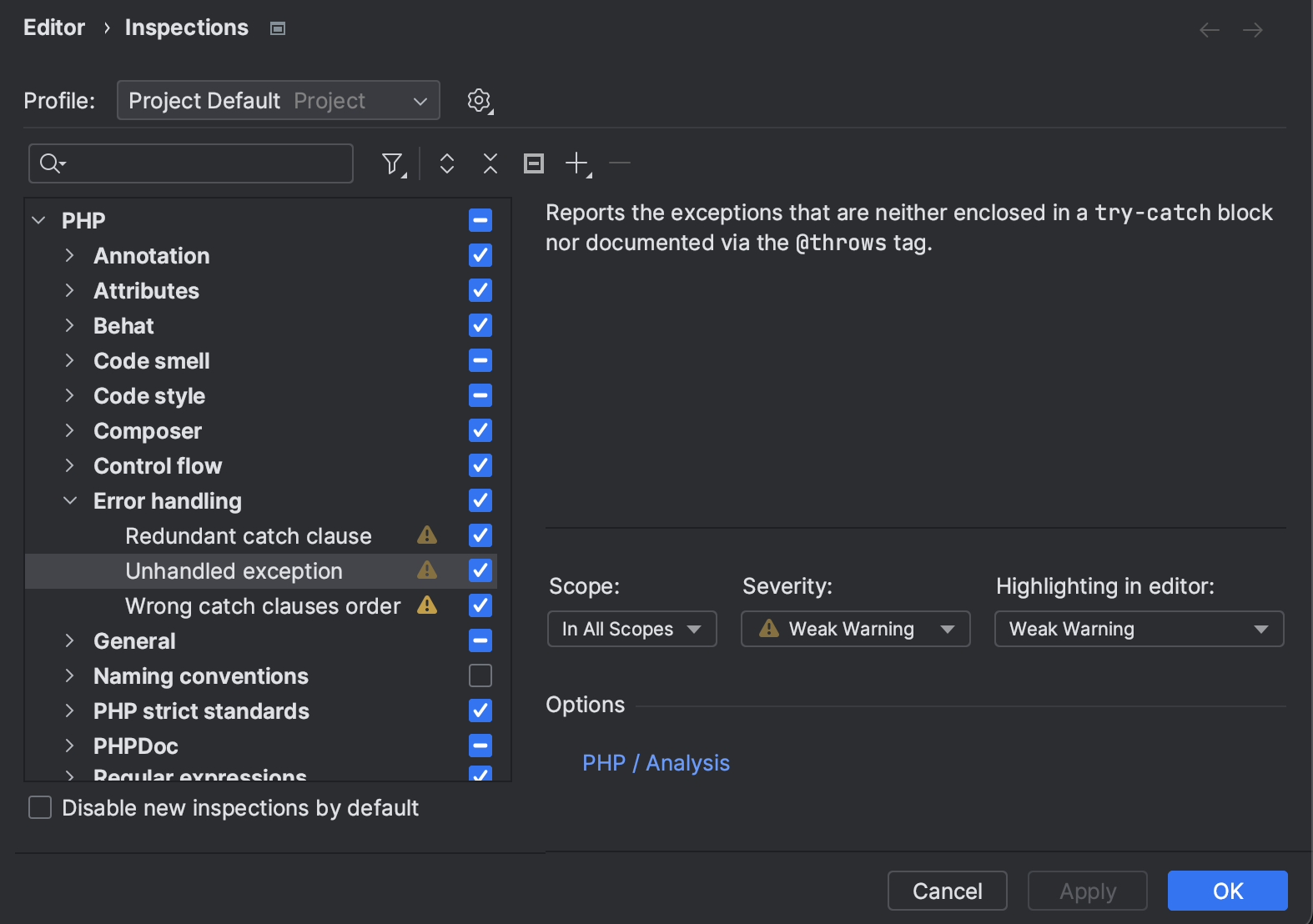Viewport: 1313px width, 924px height.
Task: Open the Highlighting in editor dropdown
Action: click(x=1138, y=629)
